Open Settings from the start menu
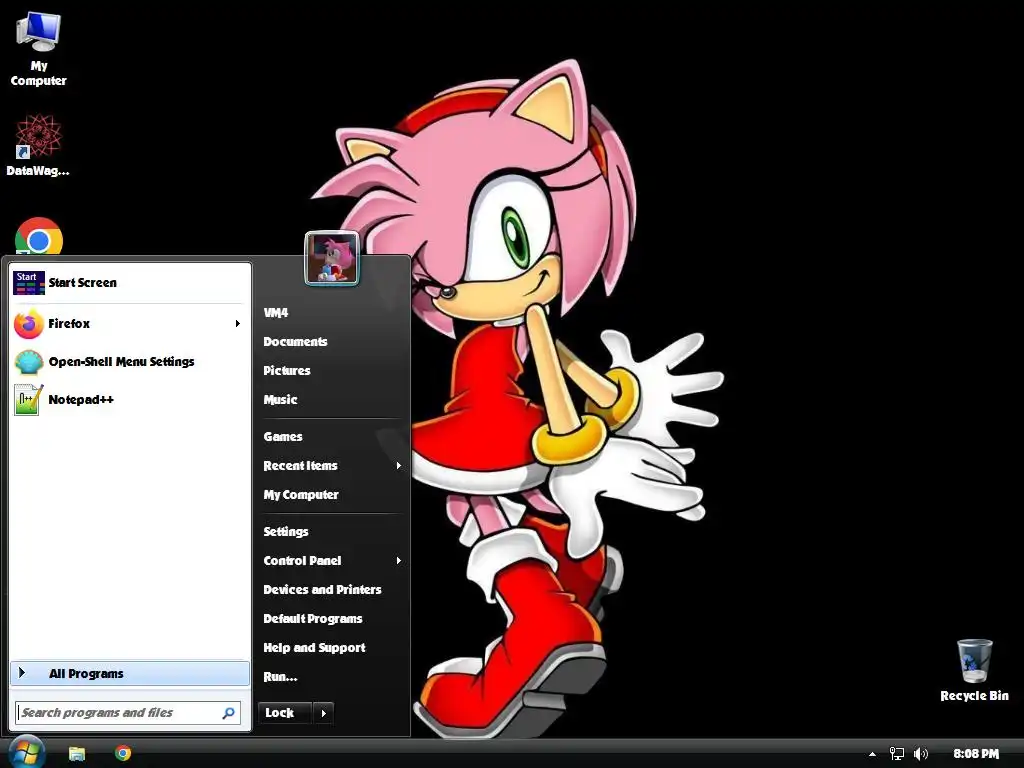This screenshot has height=768, width=1024. [x=286, y=532]
